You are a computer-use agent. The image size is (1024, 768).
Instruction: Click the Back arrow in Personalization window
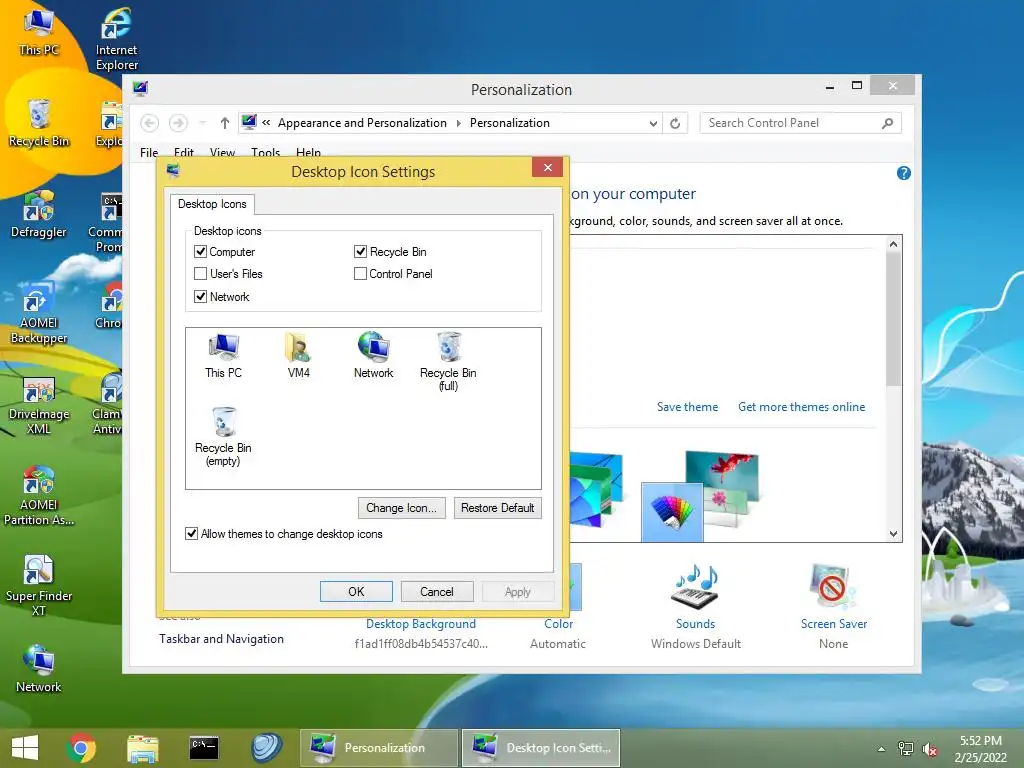[x=150, y=123]
